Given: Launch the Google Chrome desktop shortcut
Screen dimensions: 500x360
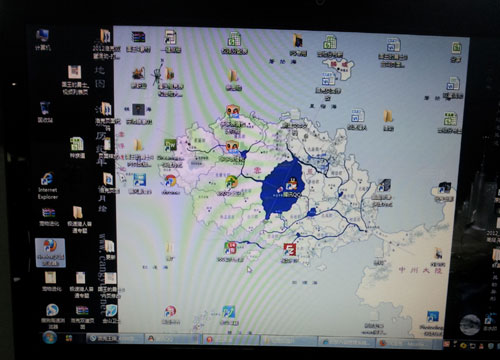Looking at the screenshot, I should 170,184.
